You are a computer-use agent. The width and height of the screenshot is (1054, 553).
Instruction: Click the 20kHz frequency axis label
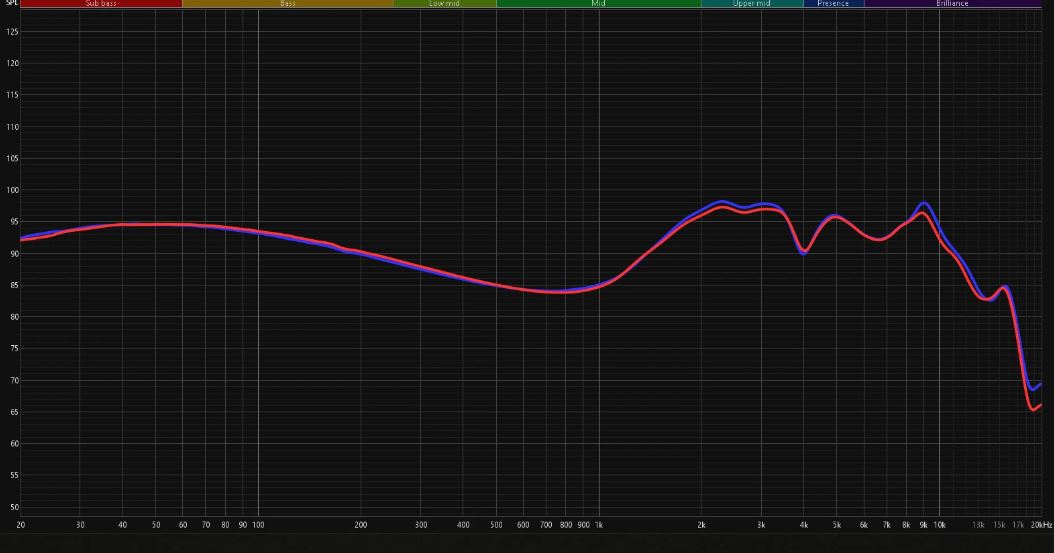pos(1040,524)
